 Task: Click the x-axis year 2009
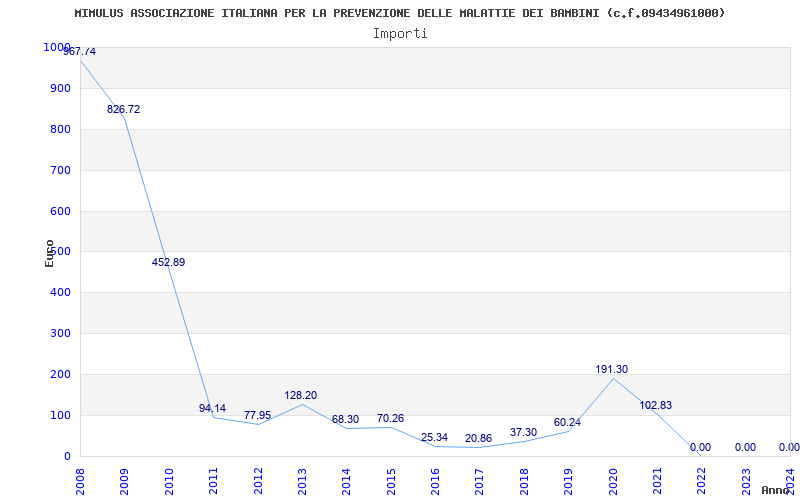click(124, 481)
